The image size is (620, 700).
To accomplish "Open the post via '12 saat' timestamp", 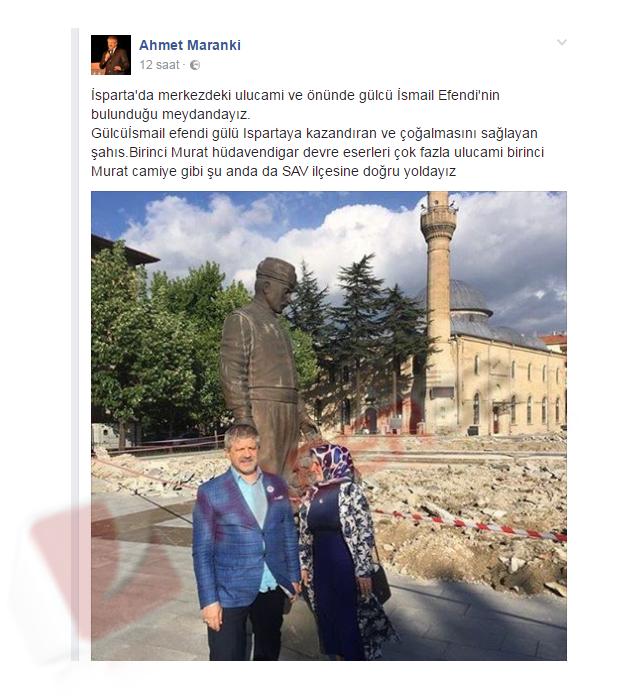I will (x=159, y=65).
